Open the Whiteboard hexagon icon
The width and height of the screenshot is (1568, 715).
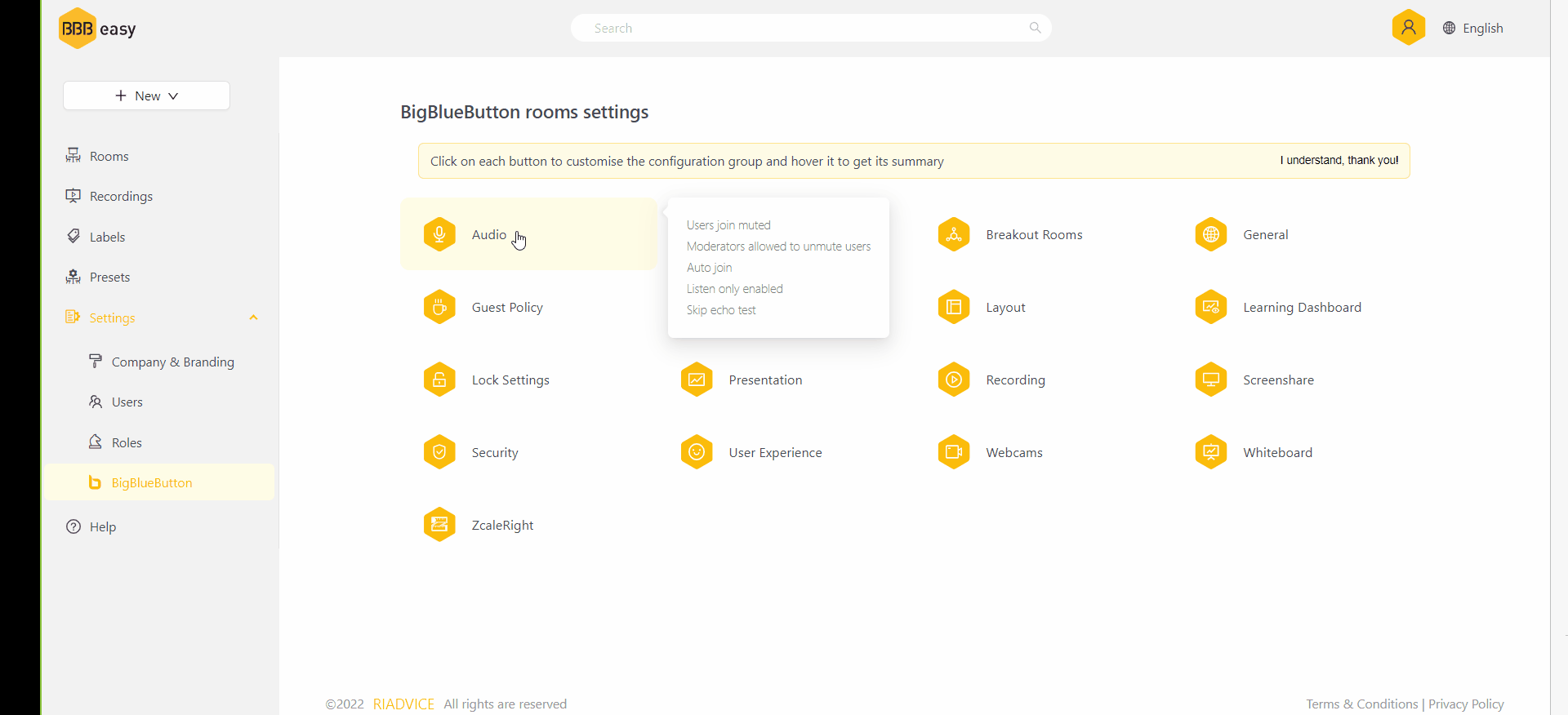point(1211,452)
